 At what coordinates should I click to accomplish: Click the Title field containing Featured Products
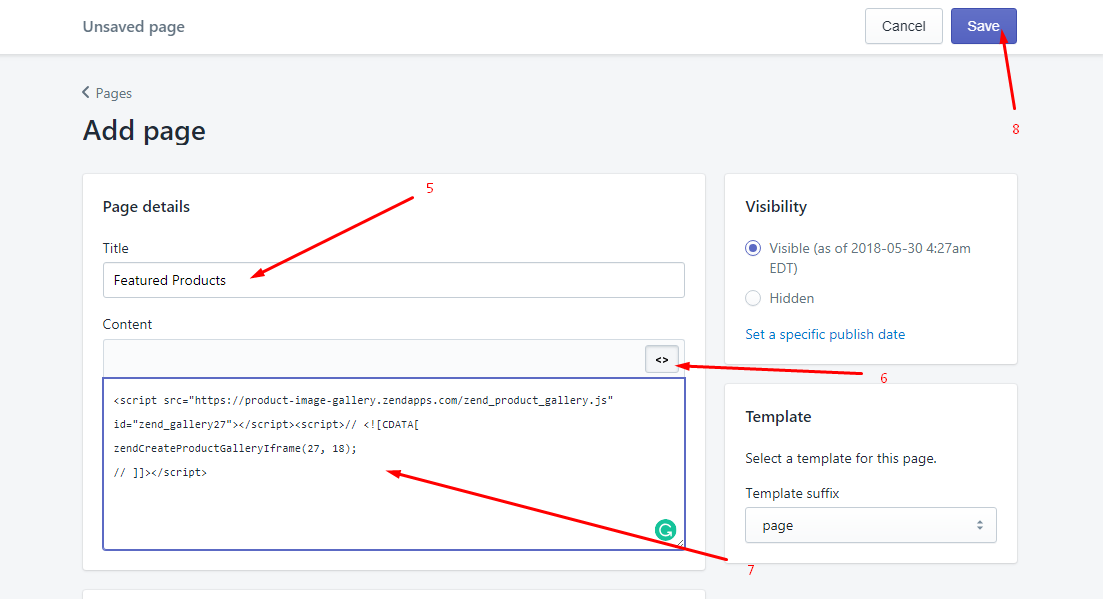(394, 280)
